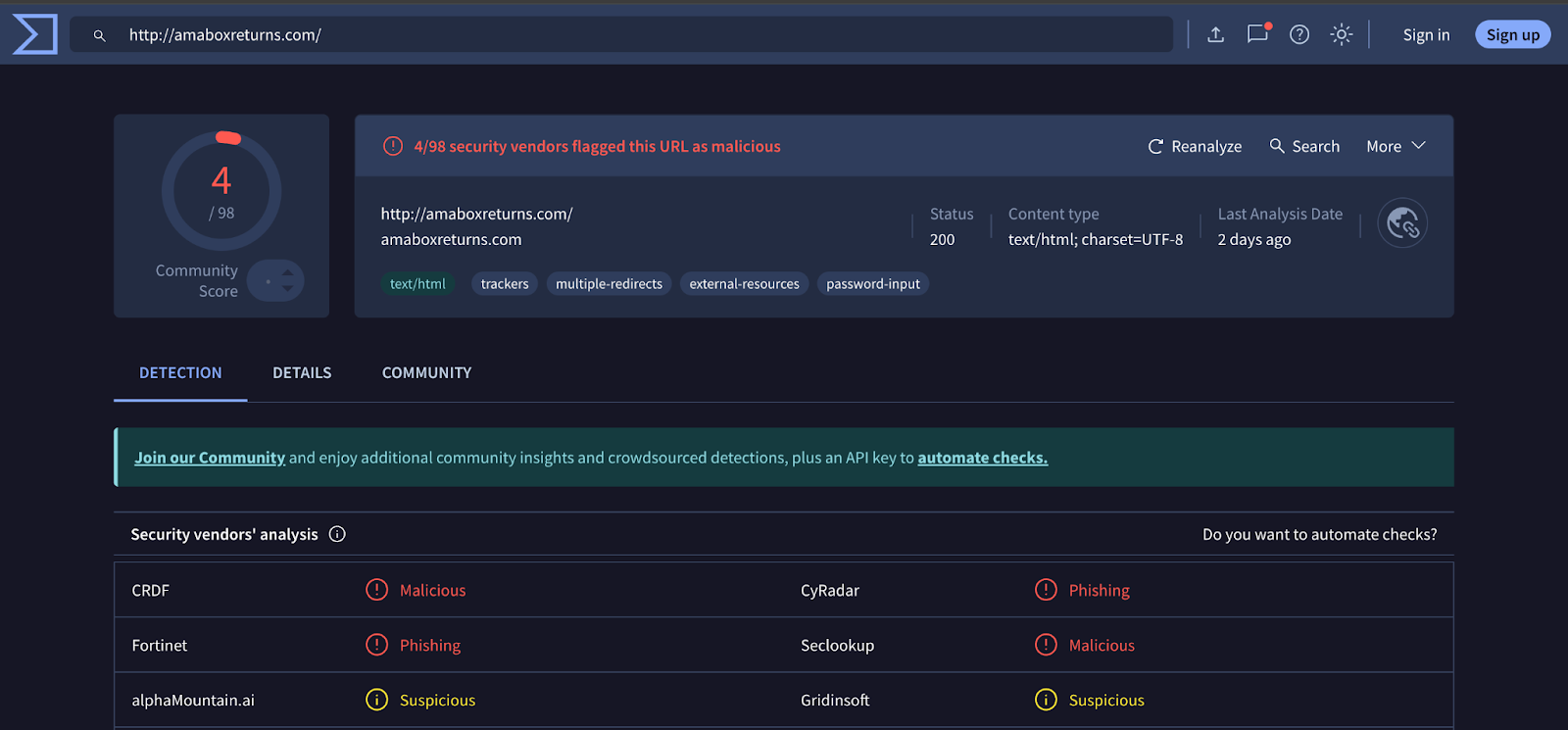Click the CyRadar Phishing alert icon
Image resolution: width=1568 pixels, height=730 pixels.
coord(1046,590)
